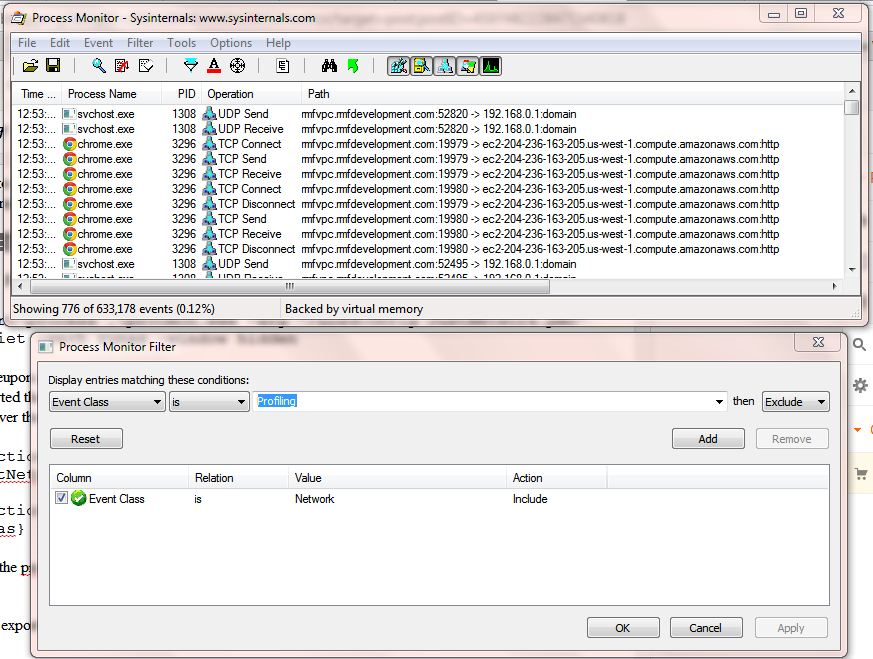Open the Process Tree icon
The image size is (873, 659).
pos(284,65)
